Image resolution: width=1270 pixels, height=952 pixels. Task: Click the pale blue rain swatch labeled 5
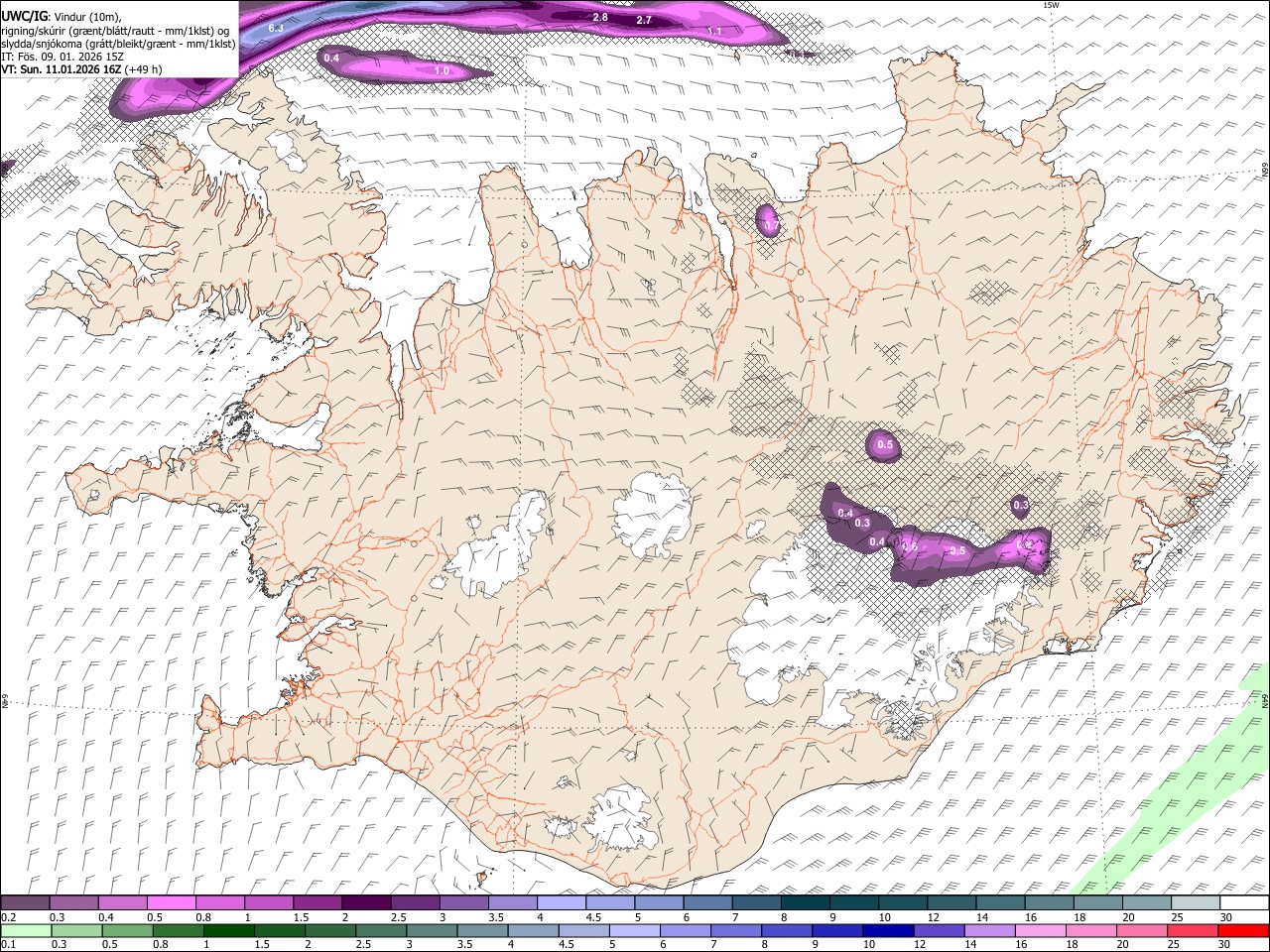tap(634, 930)
